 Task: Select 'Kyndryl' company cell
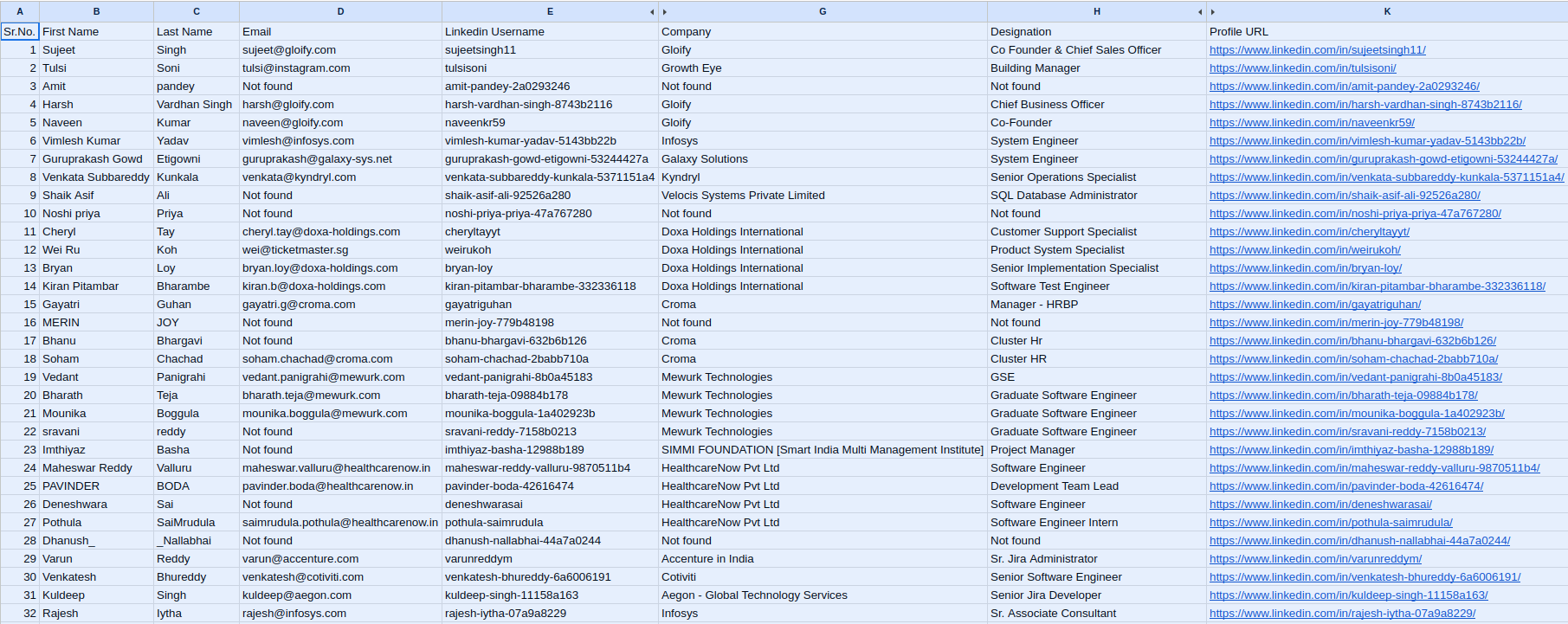coord(823,177)
